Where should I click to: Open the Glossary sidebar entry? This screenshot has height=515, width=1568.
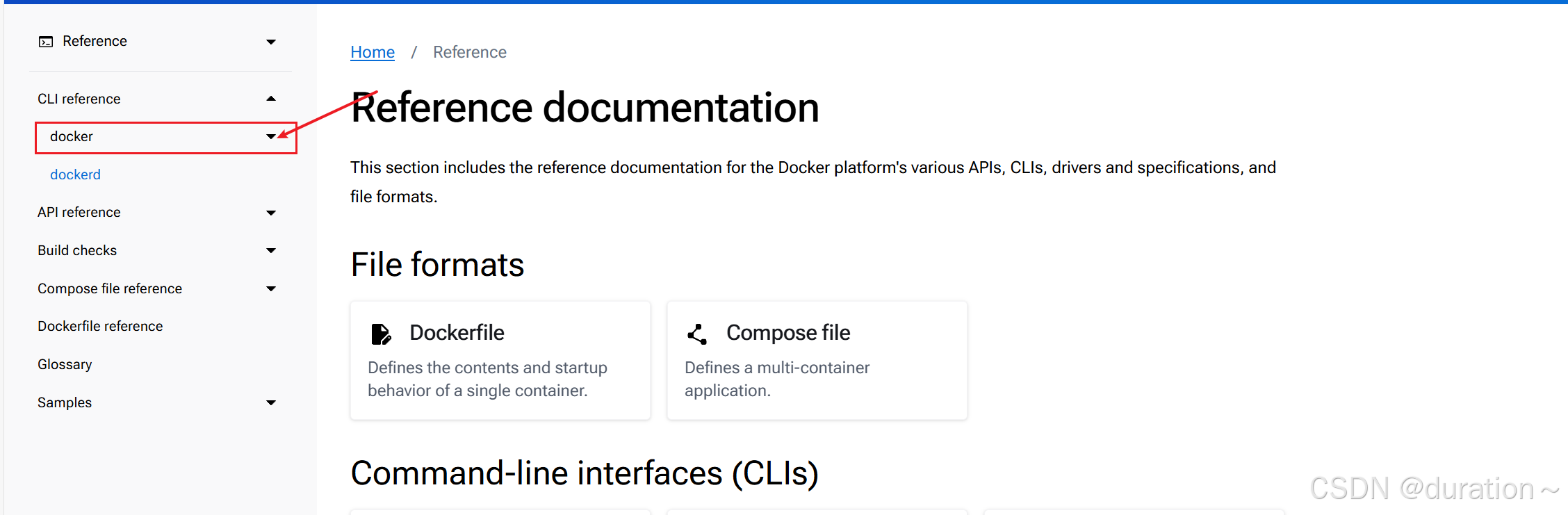click(x=65, y=364)
